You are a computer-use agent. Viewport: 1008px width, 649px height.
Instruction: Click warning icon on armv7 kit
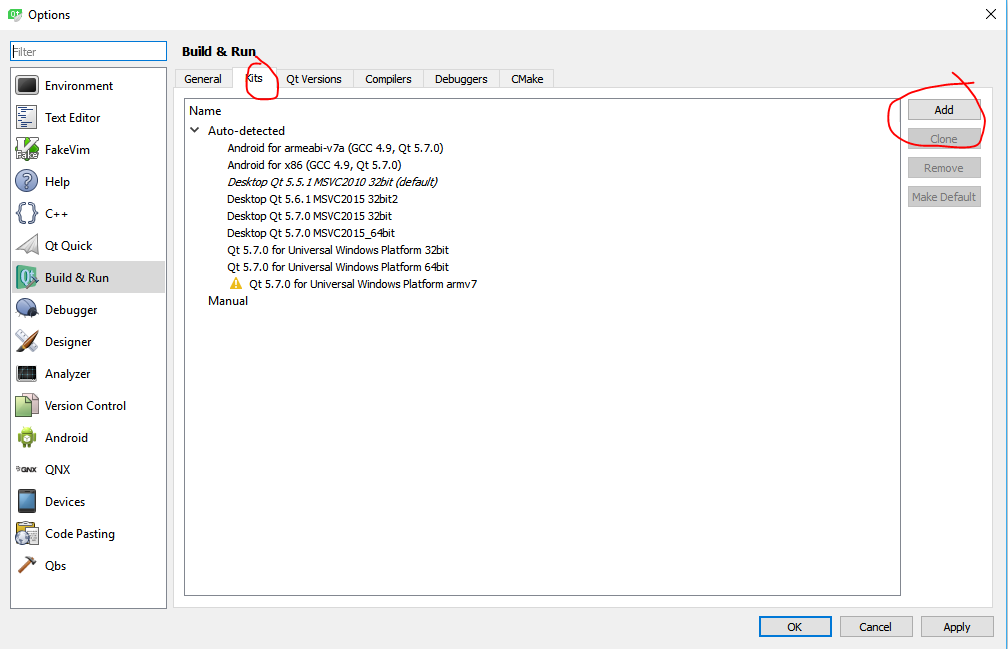click(x=236, y=284)
